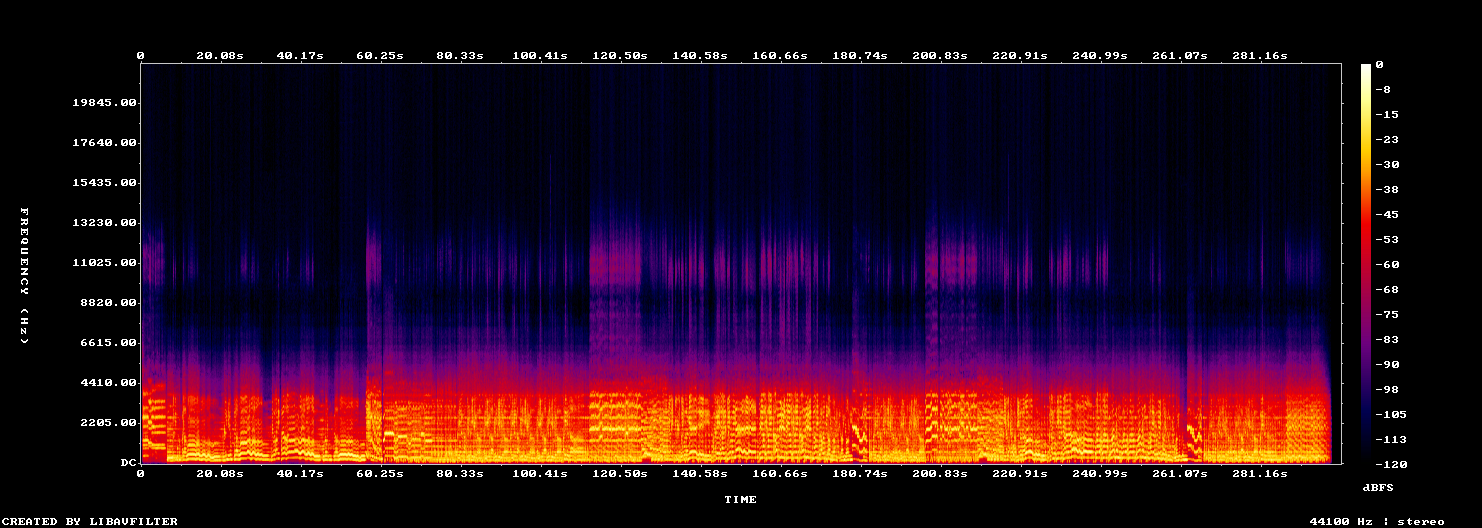Click 160.66s on the lower time axis
The image size is (1482, 528).
[x=780, y=474]
